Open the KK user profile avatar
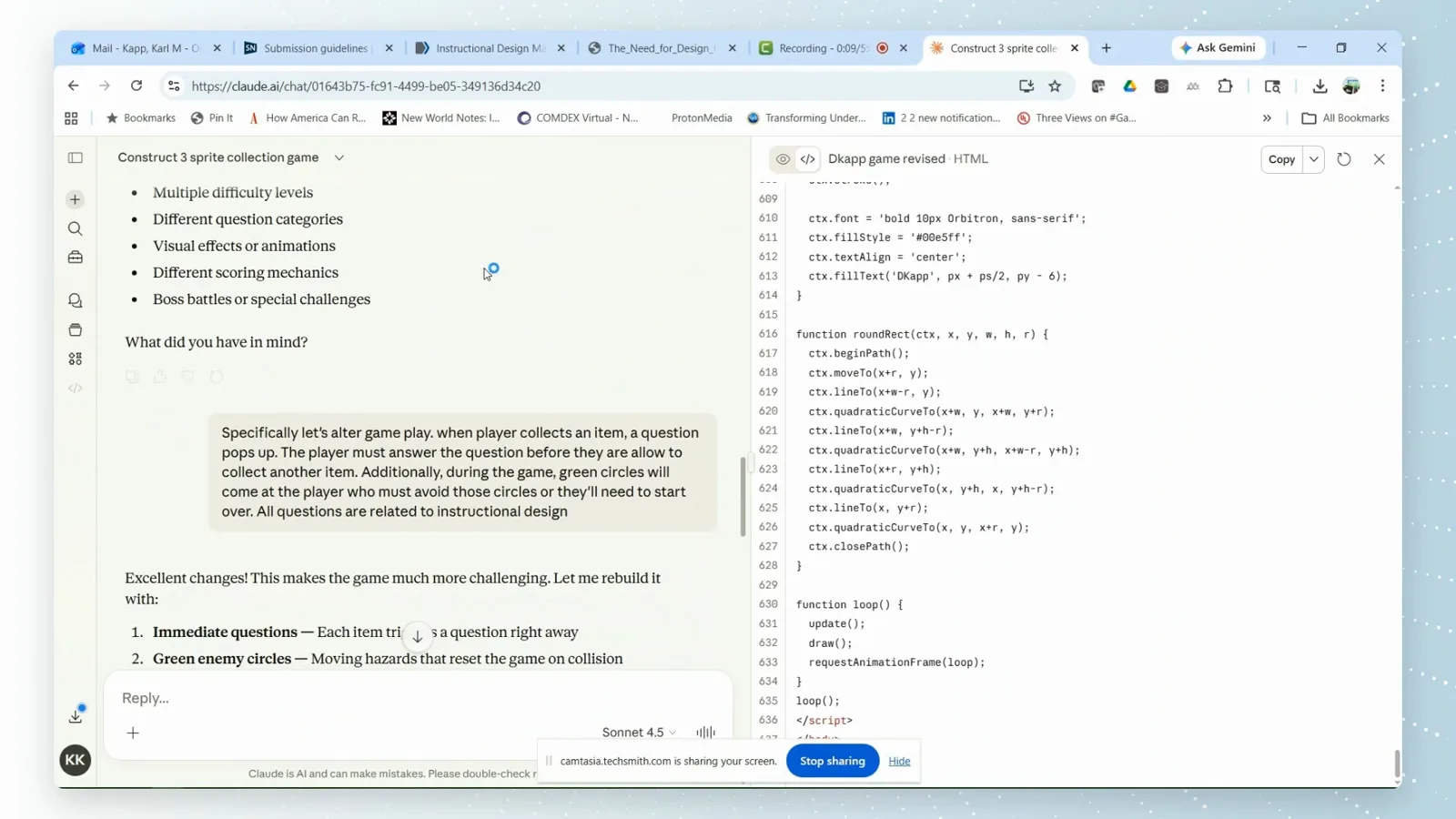The image size is (1456, 819). 76,760
